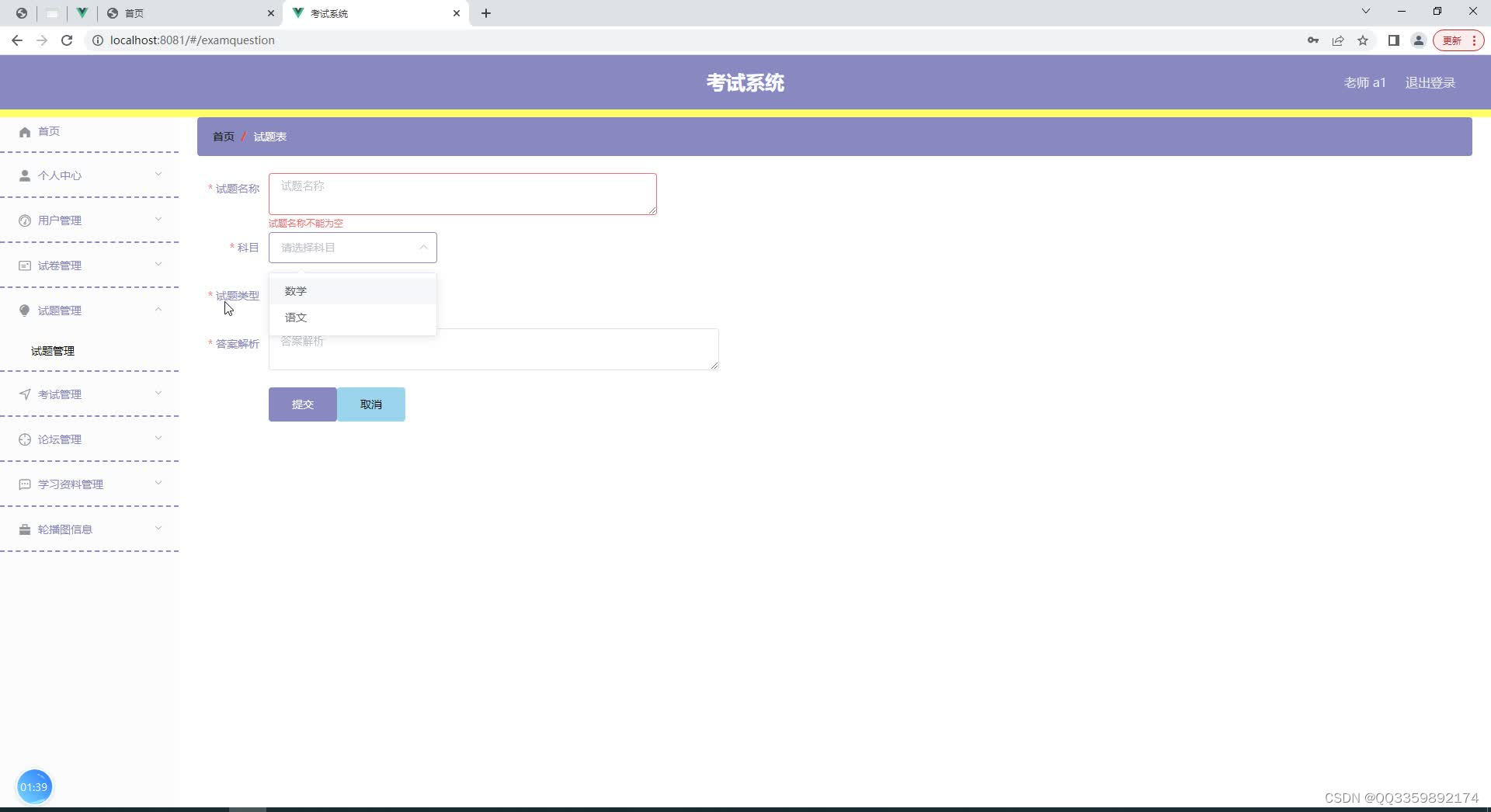Bookmark this page with the star icon
Screen dimensions: 1491x812
click(x=1363, y=40)
